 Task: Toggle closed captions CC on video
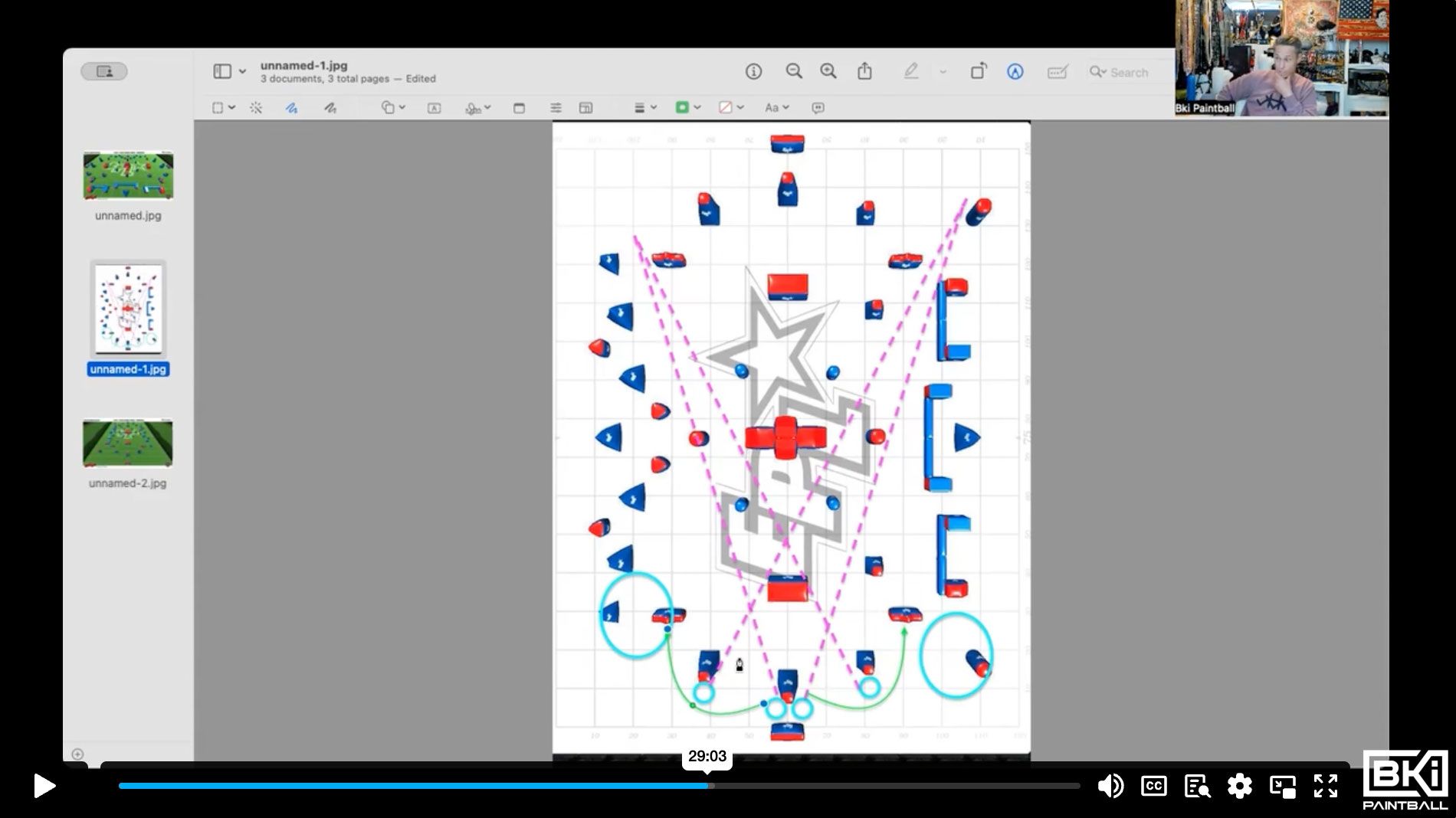click(x=1153, y=786)
